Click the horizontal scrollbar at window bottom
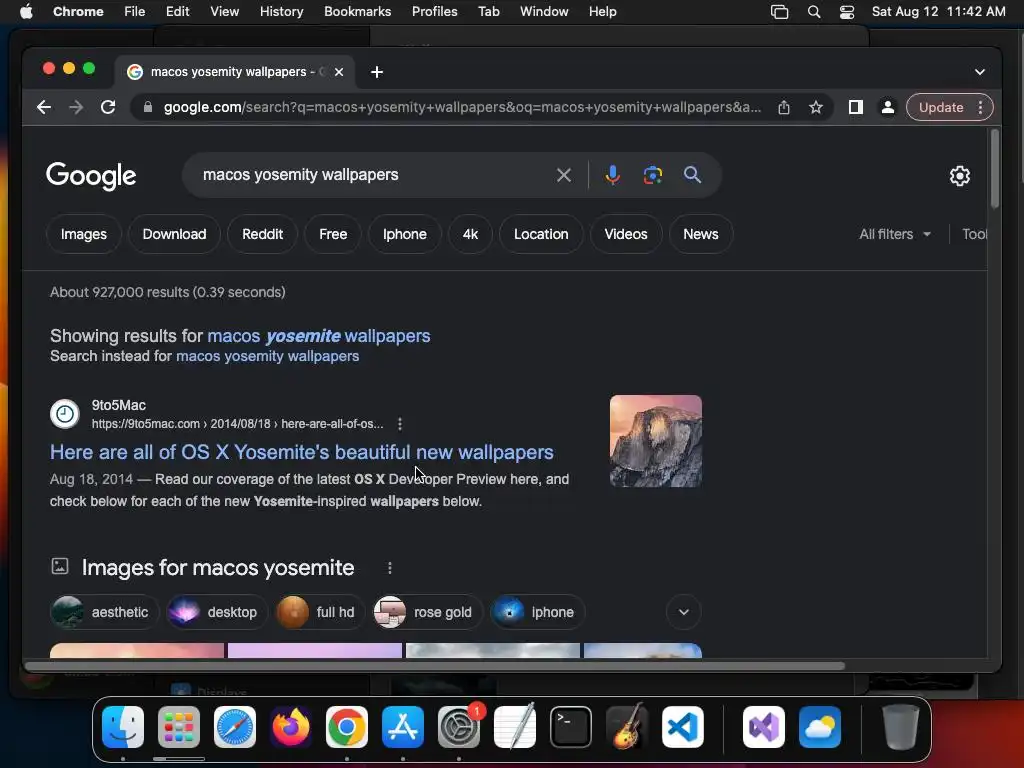 (x=435, y=666)
